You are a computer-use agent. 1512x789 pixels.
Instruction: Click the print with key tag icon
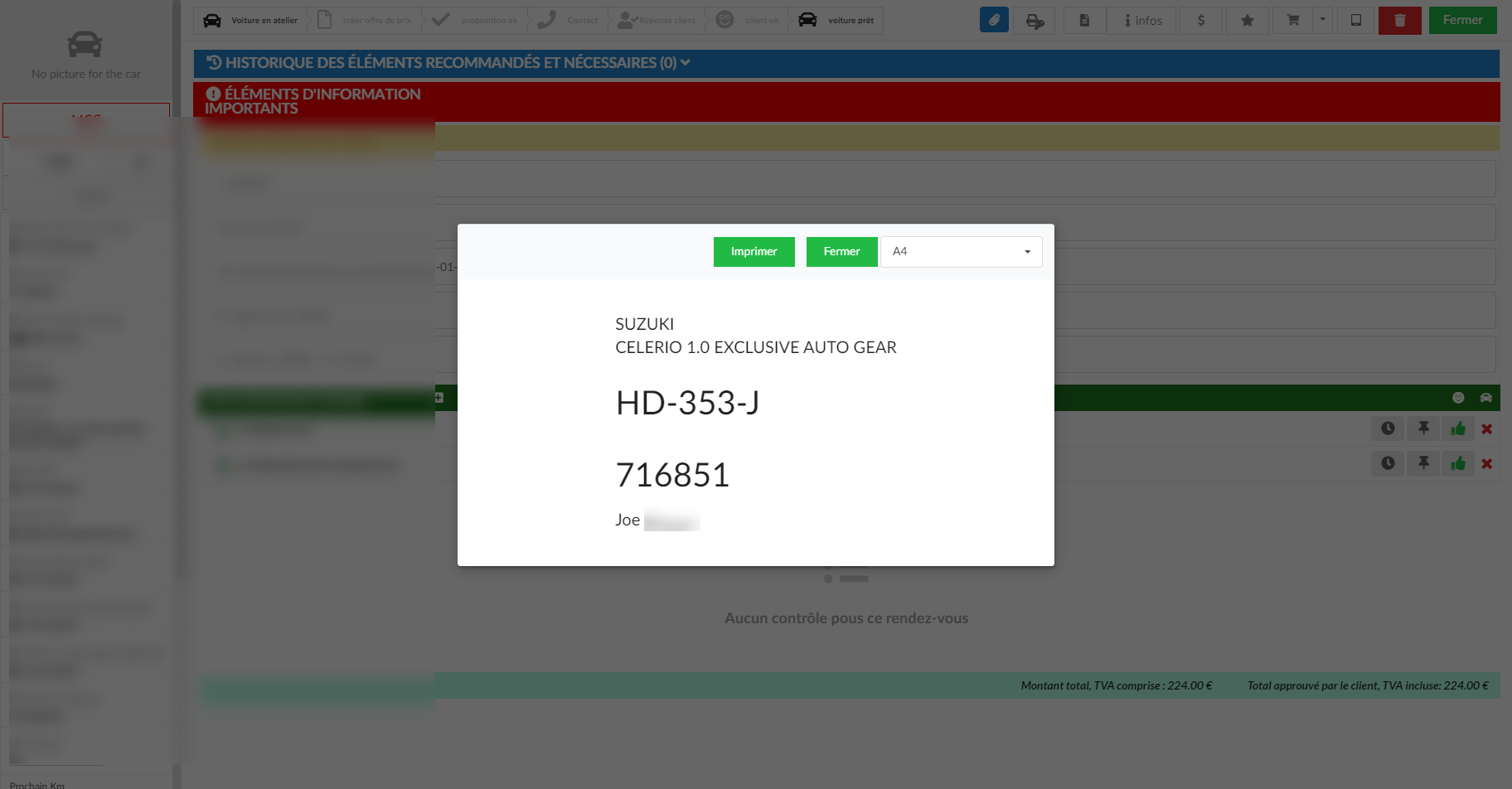[x=1034, y=21]
